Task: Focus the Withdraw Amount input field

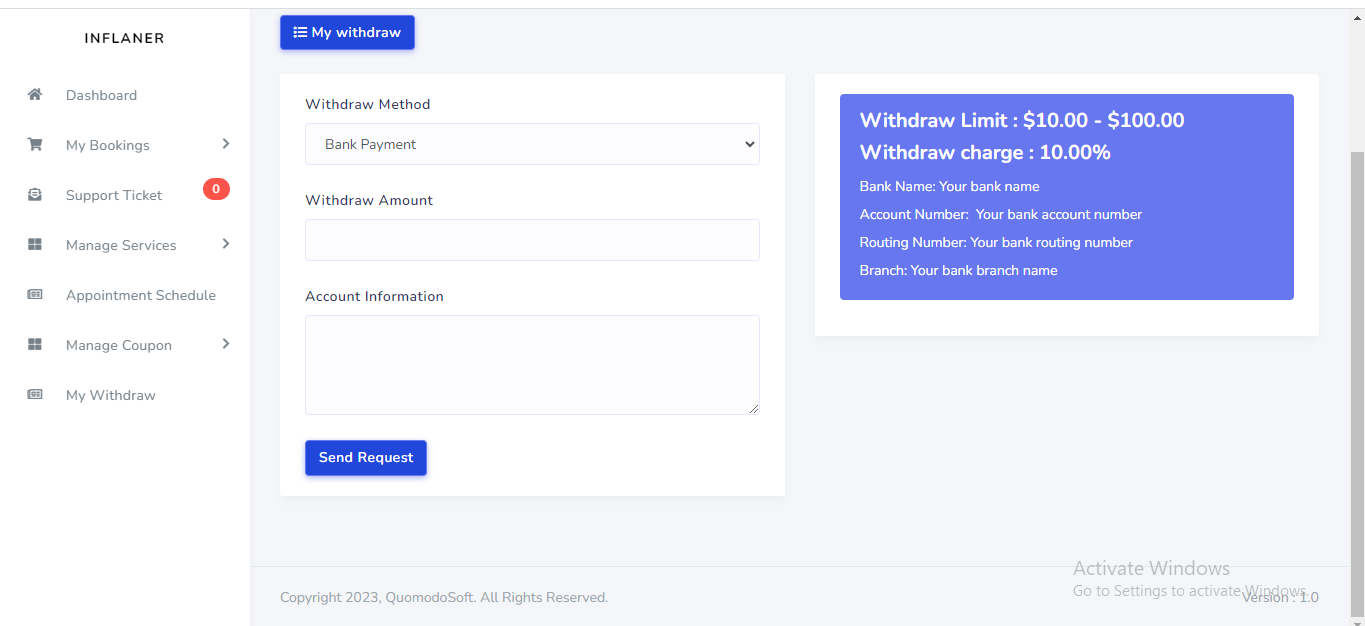Action: point(532,240)
